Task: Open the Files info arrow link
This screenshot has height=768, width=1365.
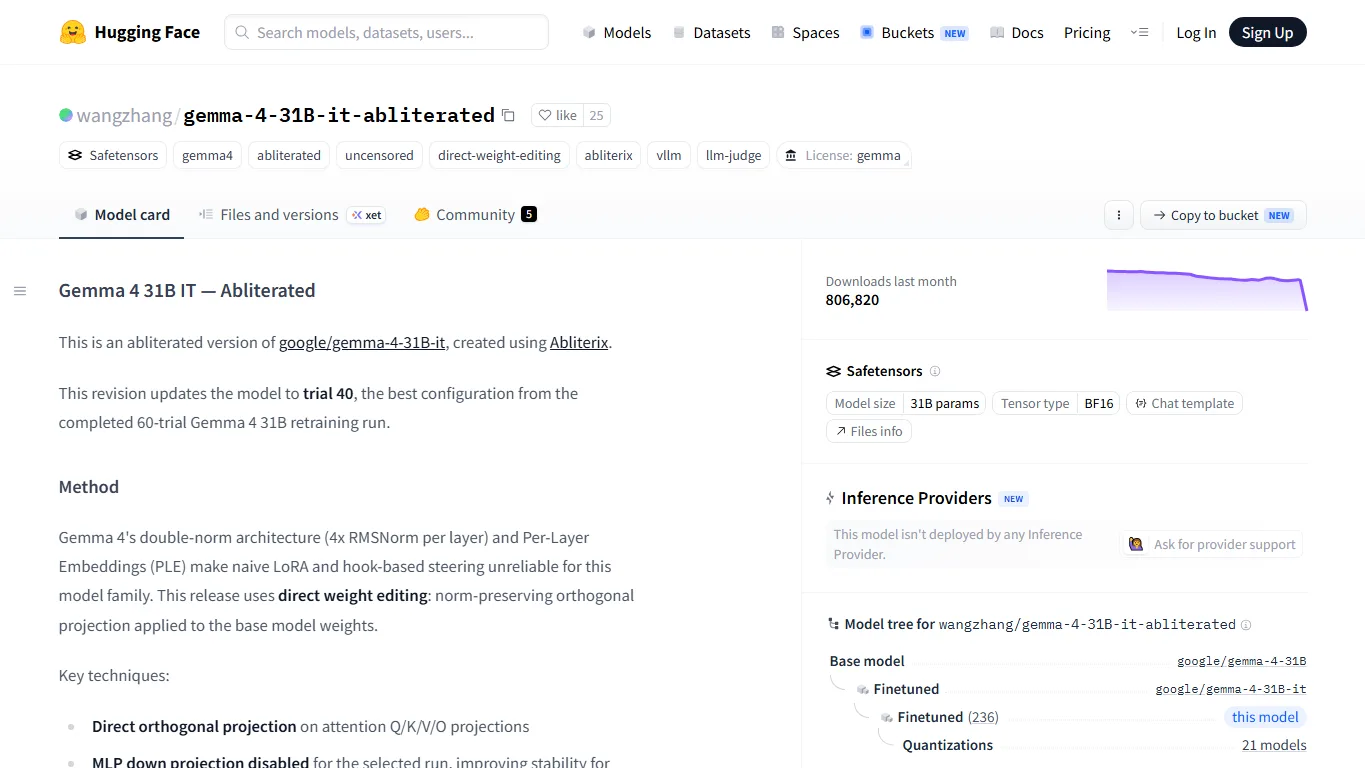Action: pos(868,431)
